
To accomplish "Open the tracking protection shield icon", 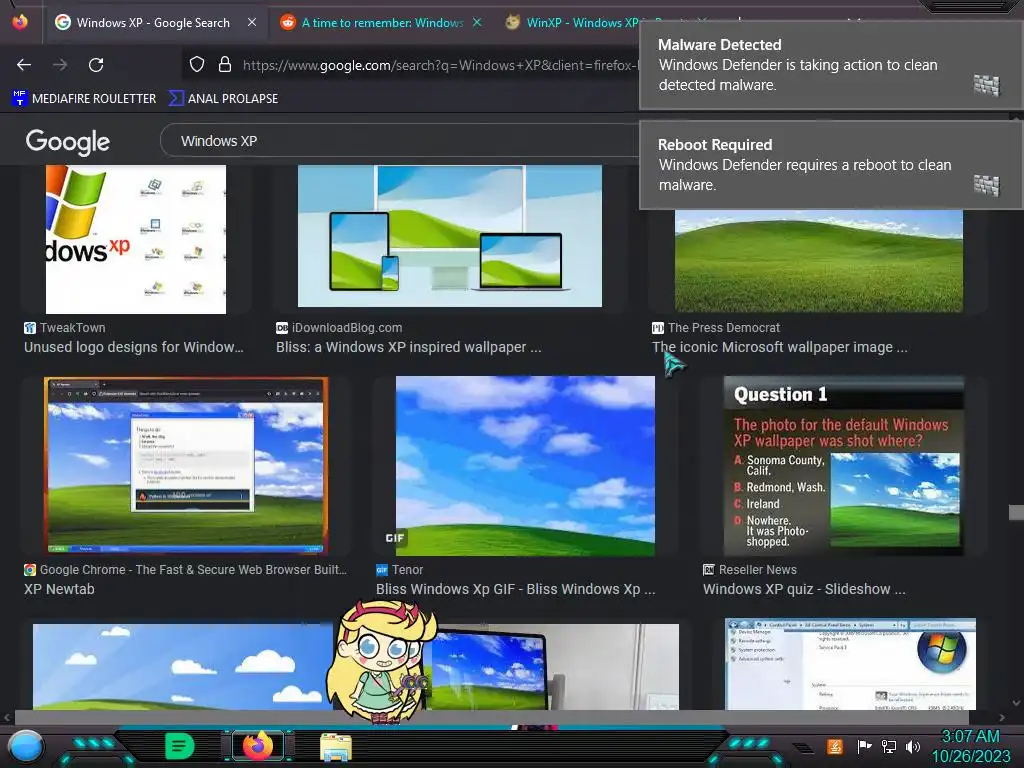I will 197,64.
